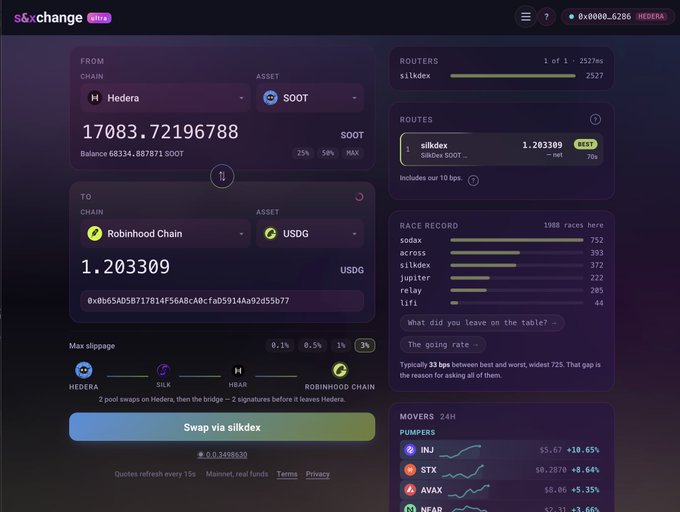Click the s&xchange logo
The height and width of the screenshot is (512, 680).
click(x=48, y=18)
